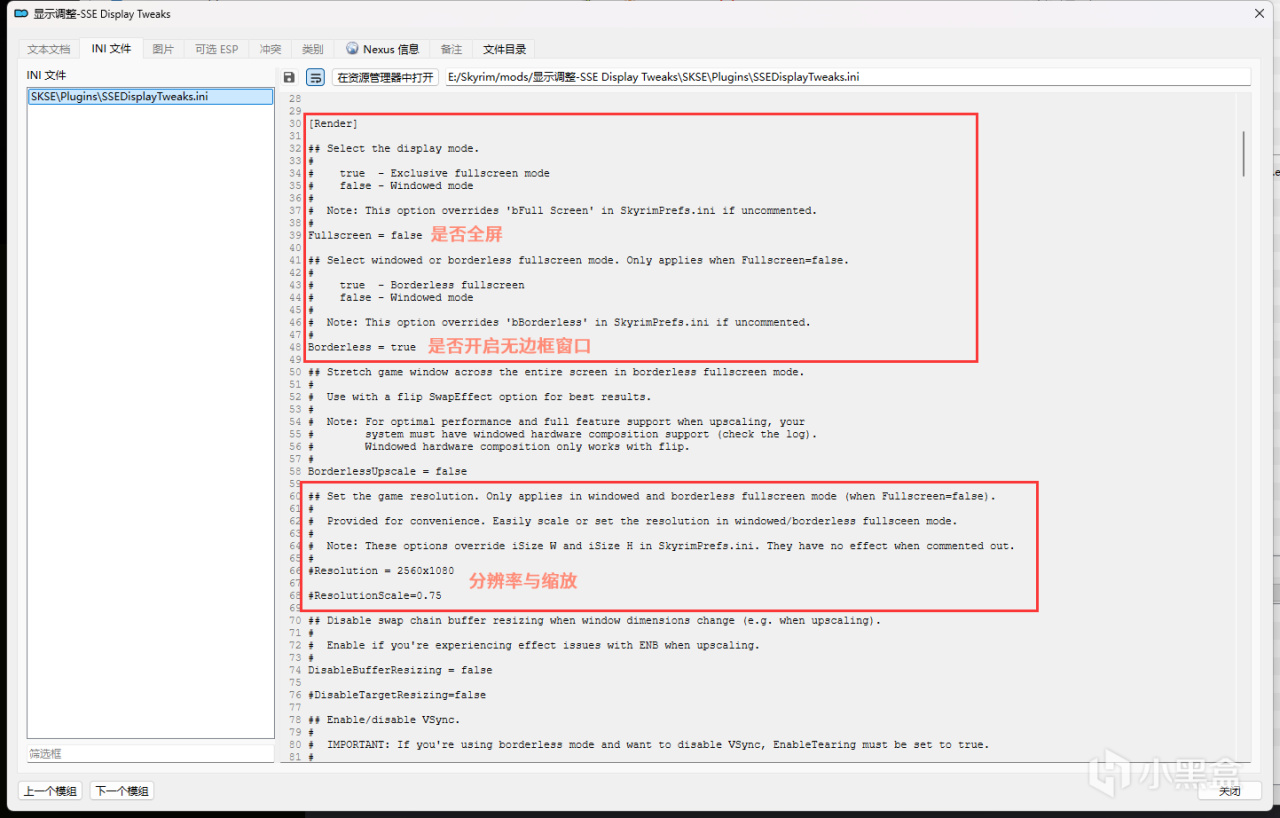
Task: Click the "true - Borderless fullscreen" line
Action: (416, 285)
